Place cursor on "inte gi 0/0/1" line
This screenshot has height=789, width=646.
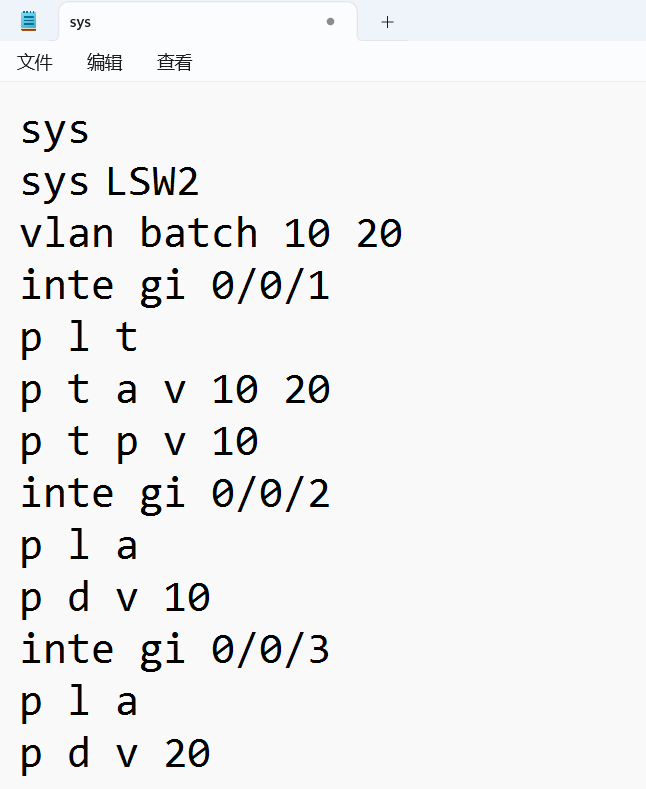pyautogui.click(x=175, y=287)
